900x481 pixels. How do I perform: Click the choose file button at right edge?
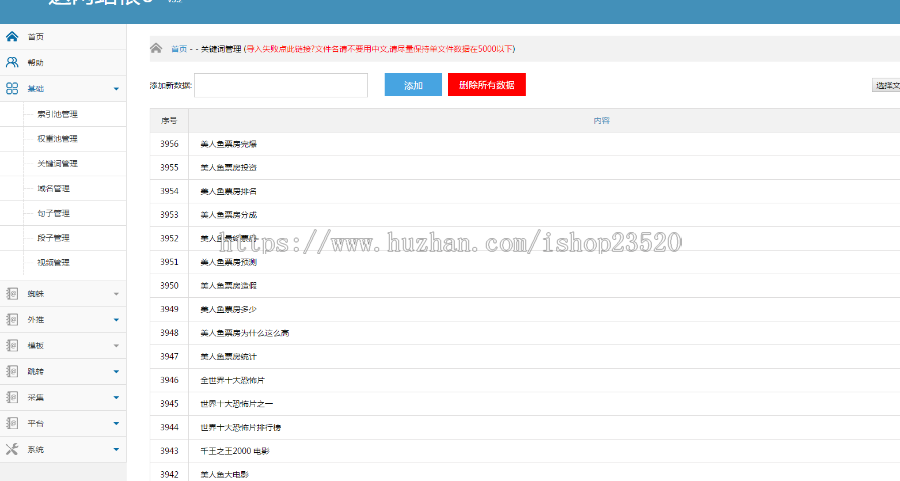point(886,86)
